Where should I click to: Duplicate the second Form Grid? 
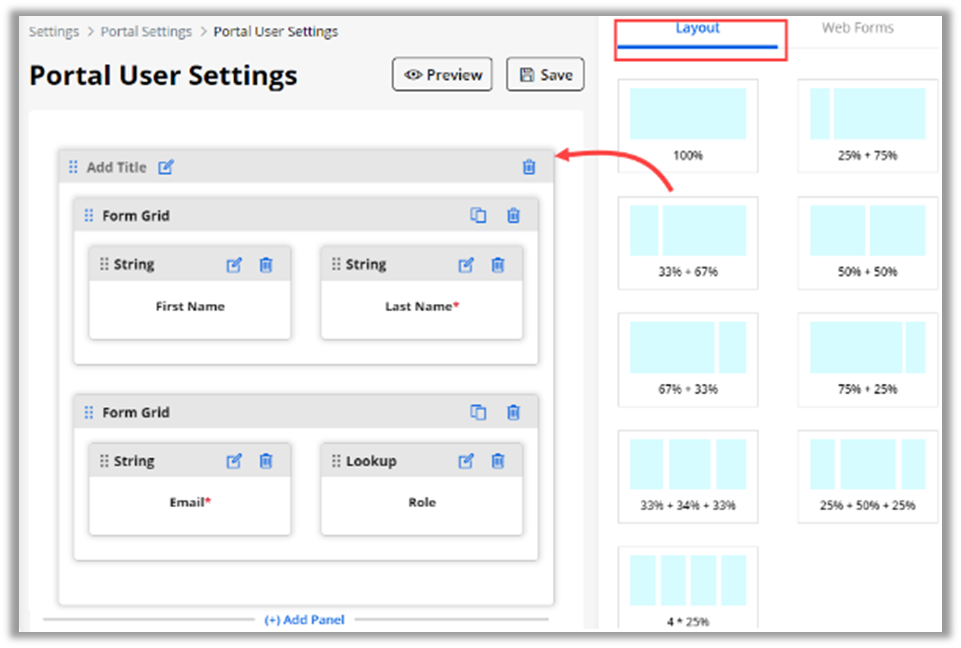[478, 412]
